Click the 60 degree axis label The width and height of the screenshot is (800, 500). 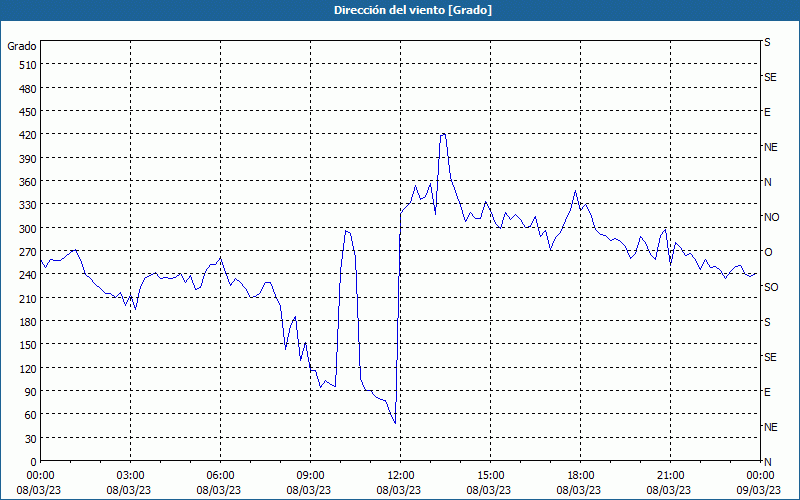click(31, 415)
